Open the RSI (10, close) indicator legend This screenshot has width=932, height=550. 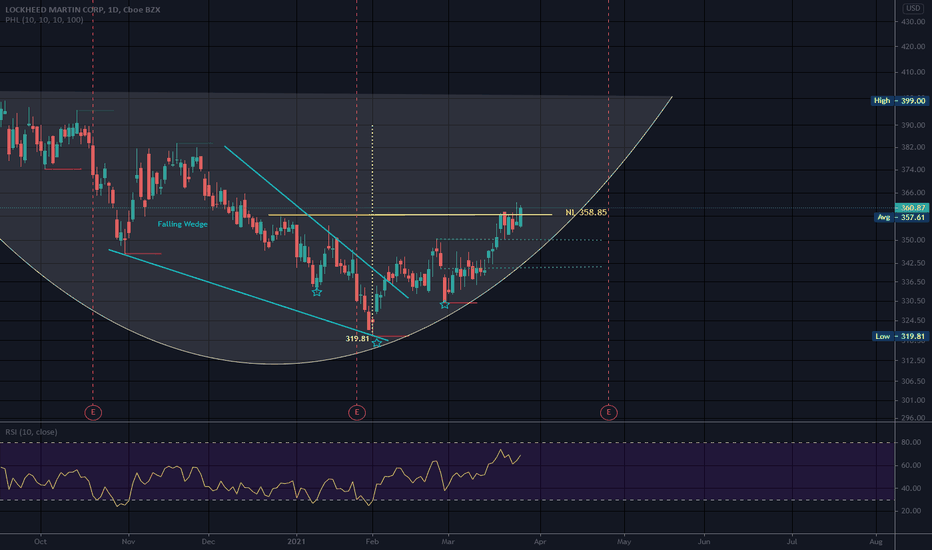tap(32, 432)
